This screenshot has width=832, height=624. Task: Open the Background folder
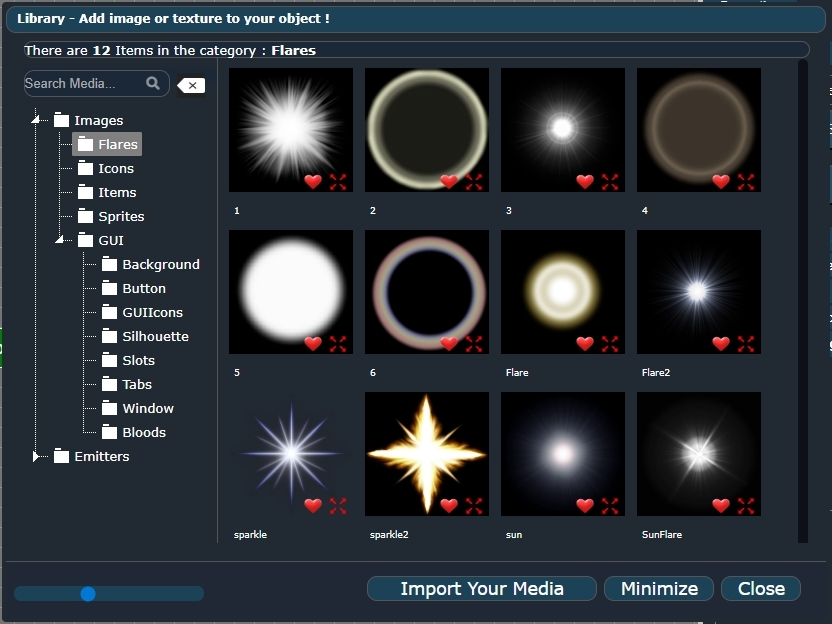click(x=151, y=264)
